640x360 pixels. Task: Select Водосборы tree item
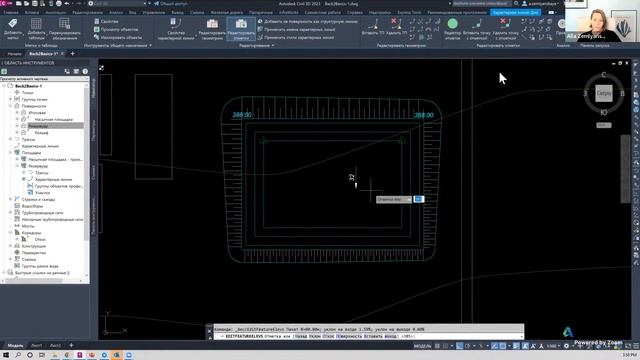(32, 206)
